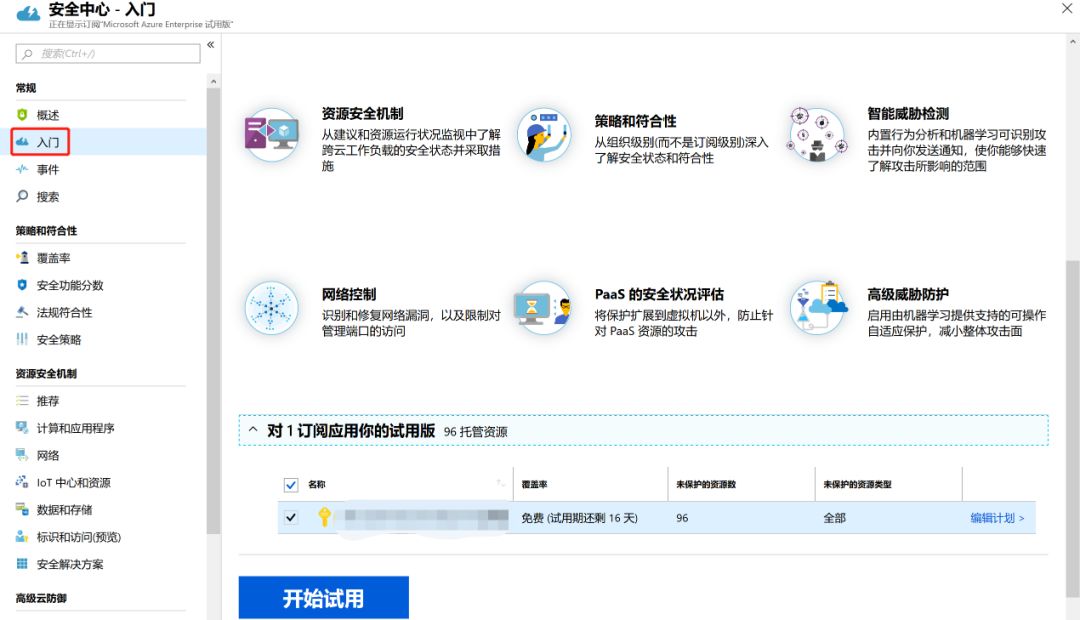Click the PaaS 的安全状况评估 icon
1080x620 pixels.
click(544, 307)
